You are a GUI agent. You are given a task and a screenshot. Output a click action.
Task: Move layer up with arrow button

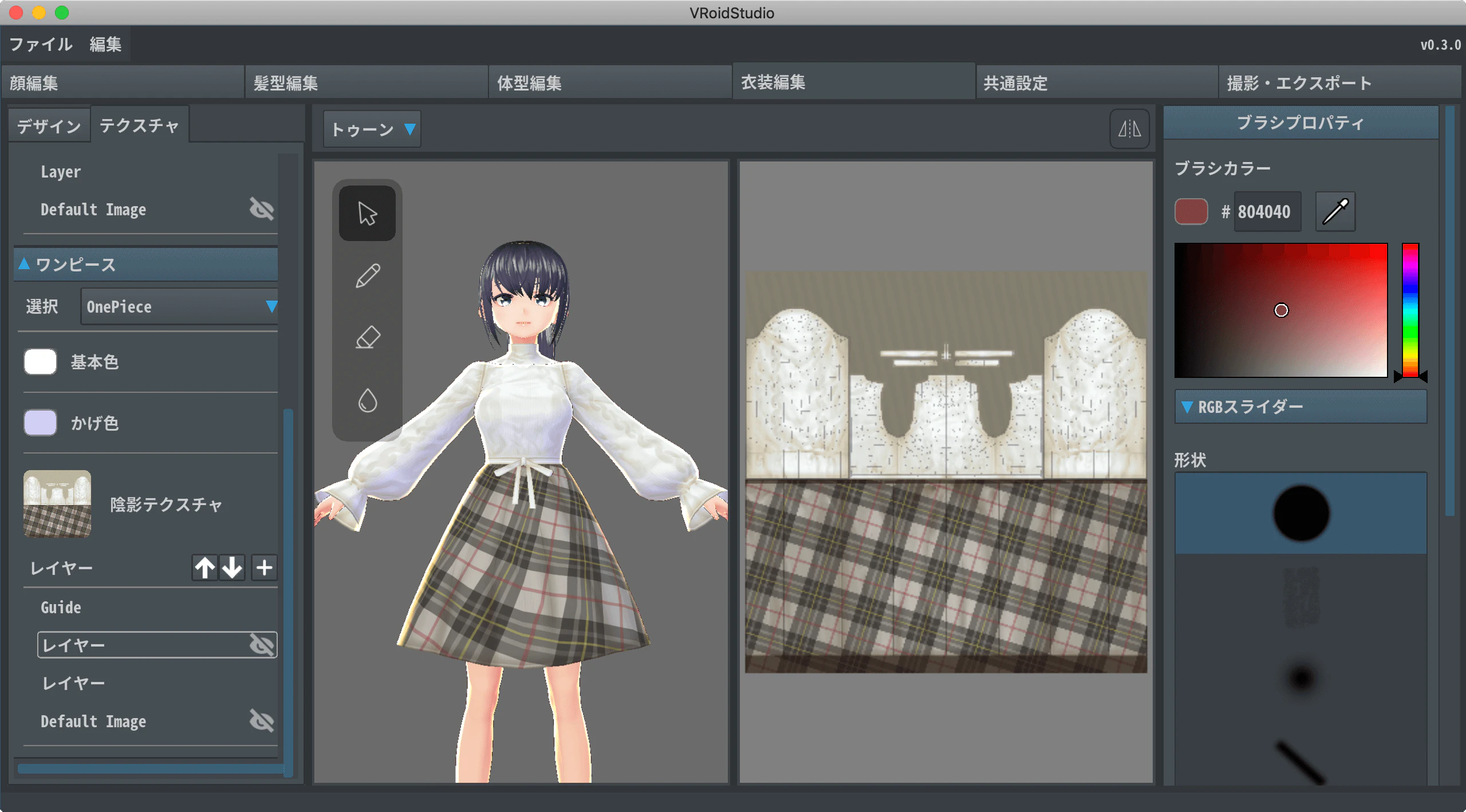[x=204, y=567]
